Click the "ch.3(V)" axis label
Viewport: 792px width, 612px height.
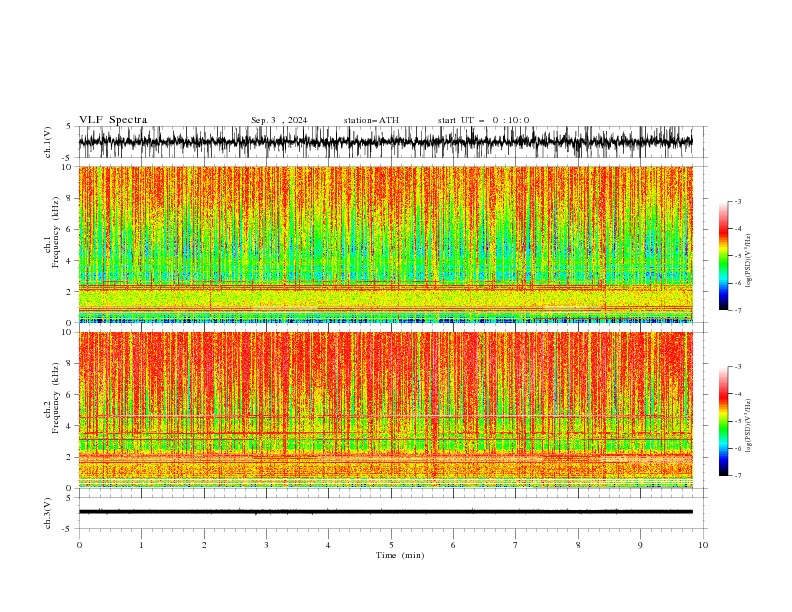click(x=48, y=513)
